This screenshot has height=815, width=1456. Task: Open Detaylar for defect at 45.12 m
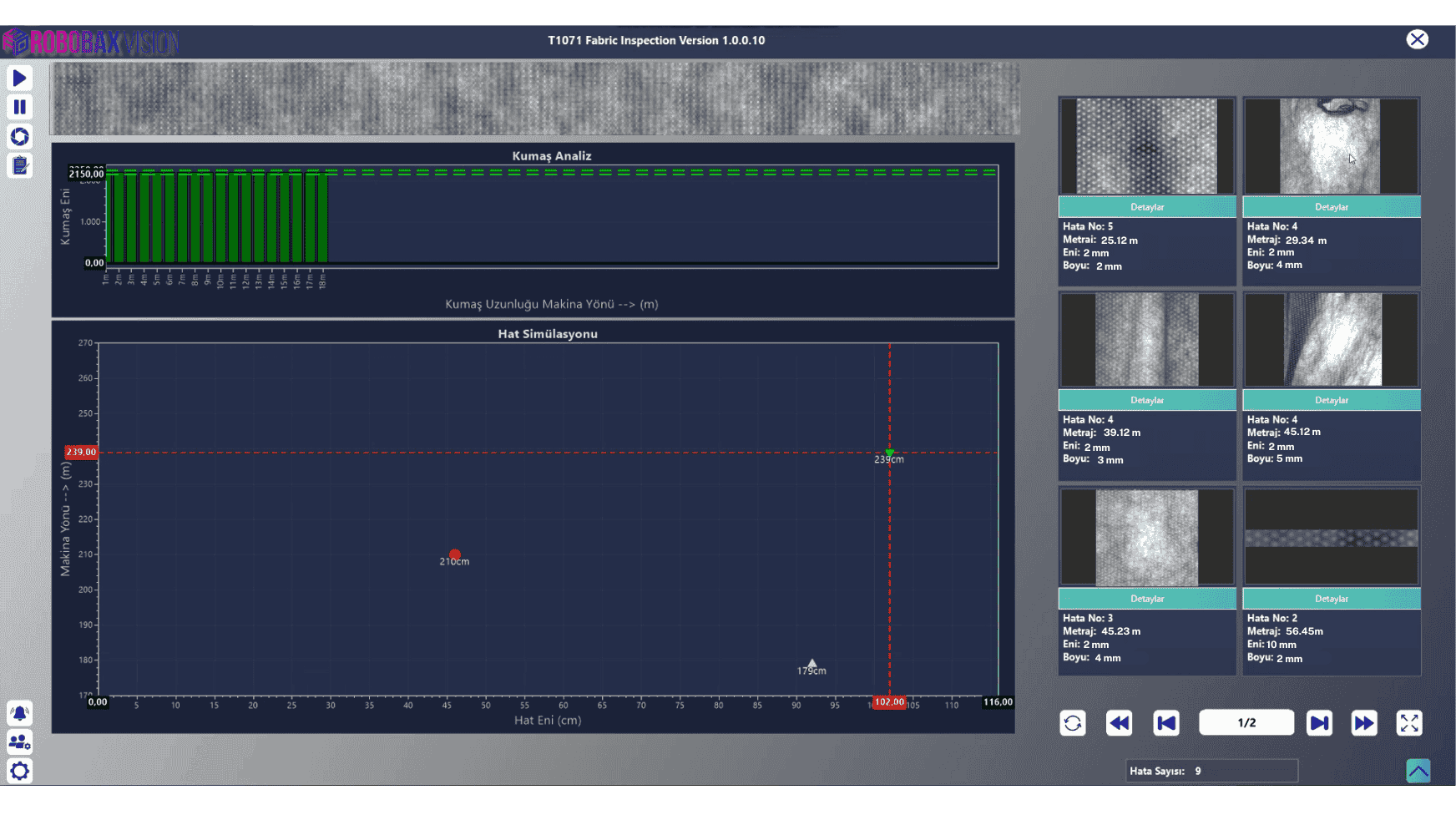pyautogui.click(x=1332, y=400)
